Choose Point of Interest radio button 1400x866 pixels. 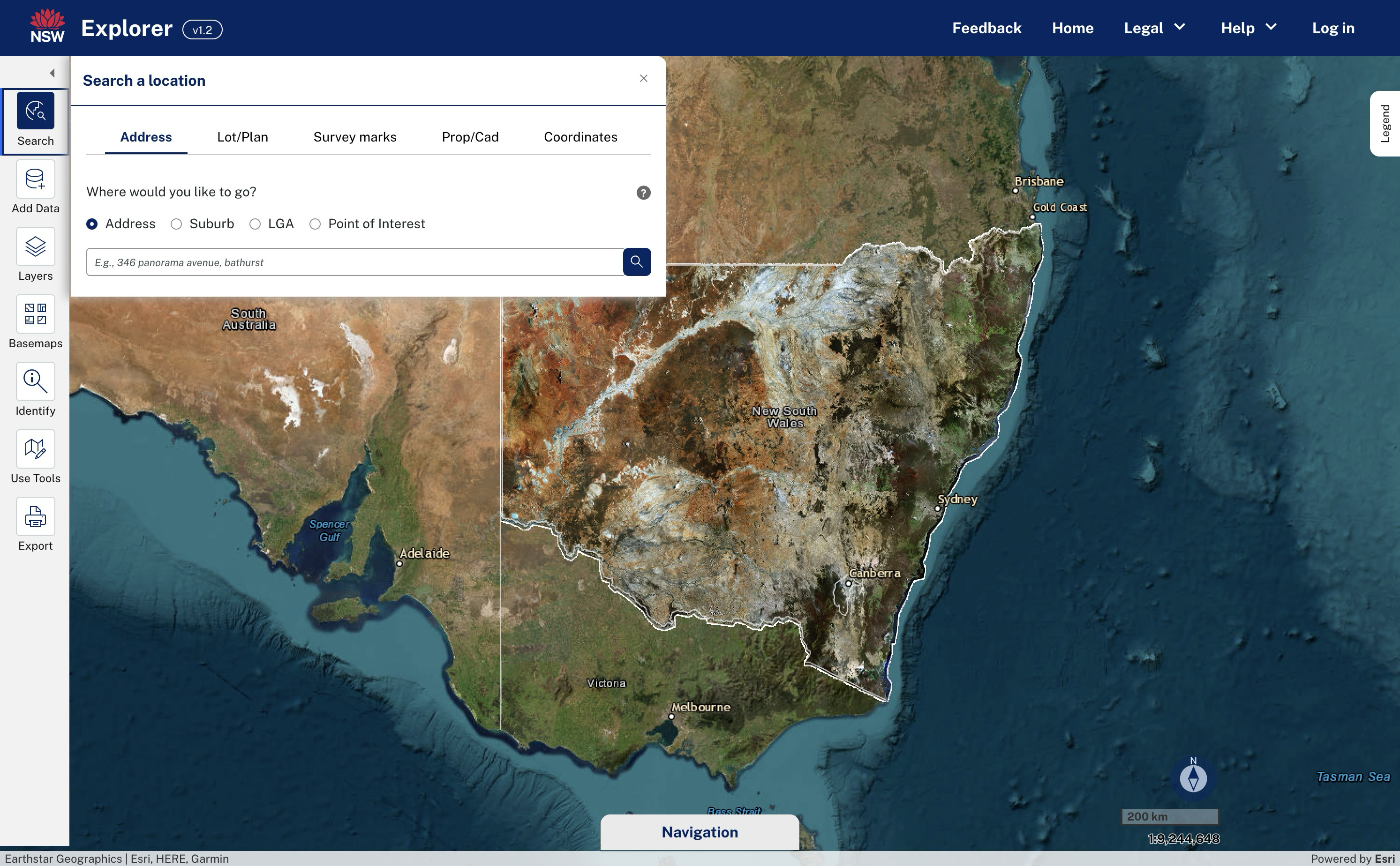[x=315, y=224]
